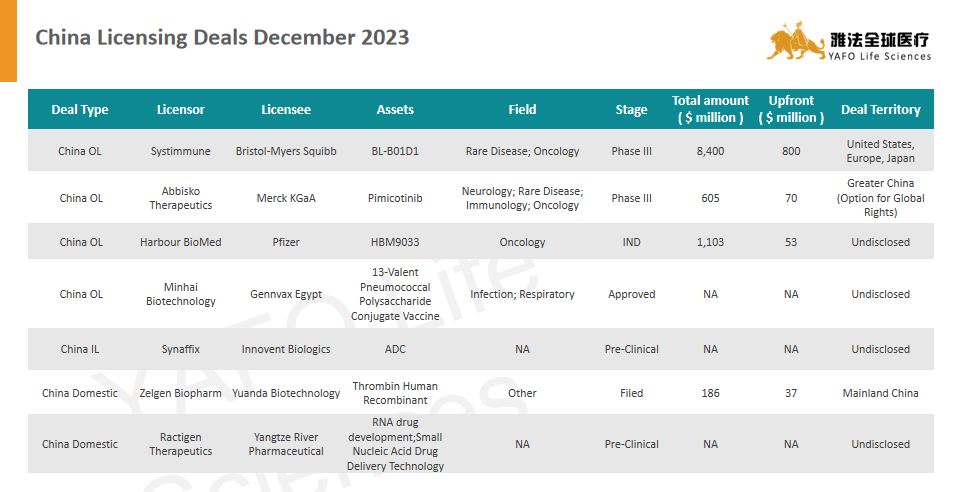
Task: Click the Deal Territory column header
Action: point(880,110)
